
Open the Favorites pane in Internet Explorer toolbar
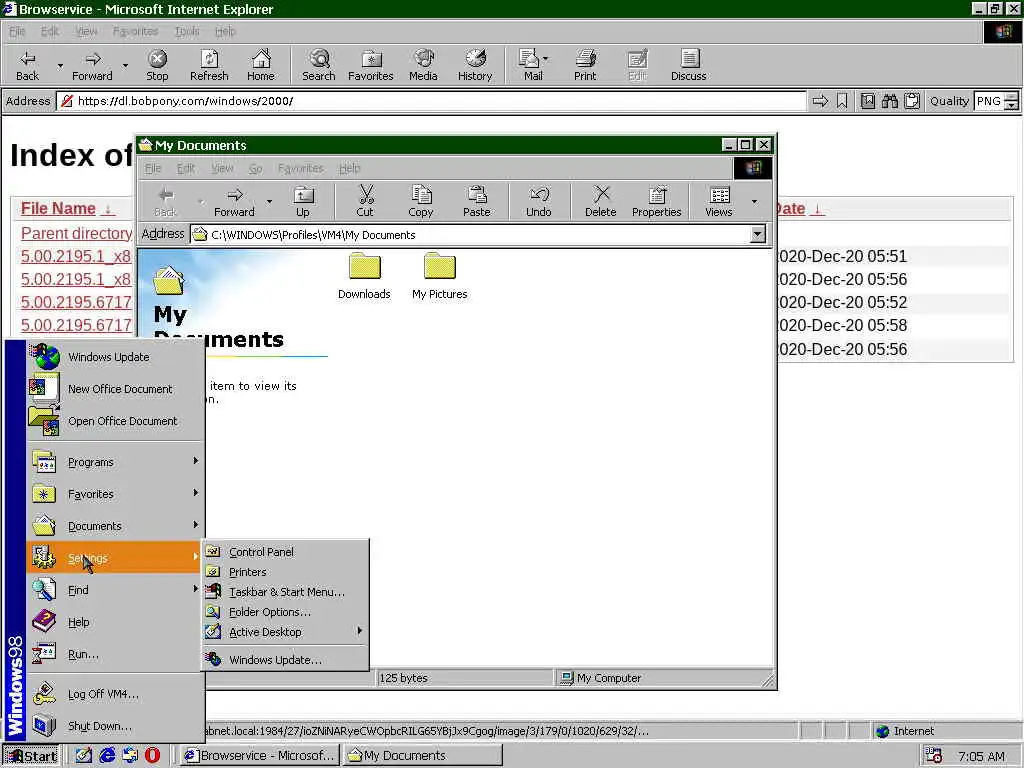pyautogui.click(x=371, y=65)
